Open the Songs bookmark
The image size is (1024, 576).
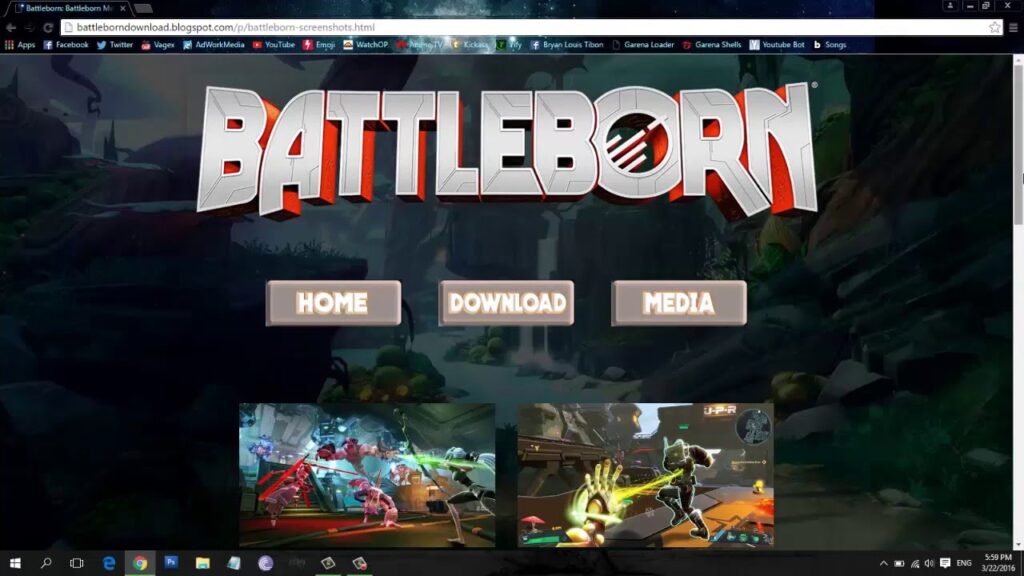pos(830,45)
